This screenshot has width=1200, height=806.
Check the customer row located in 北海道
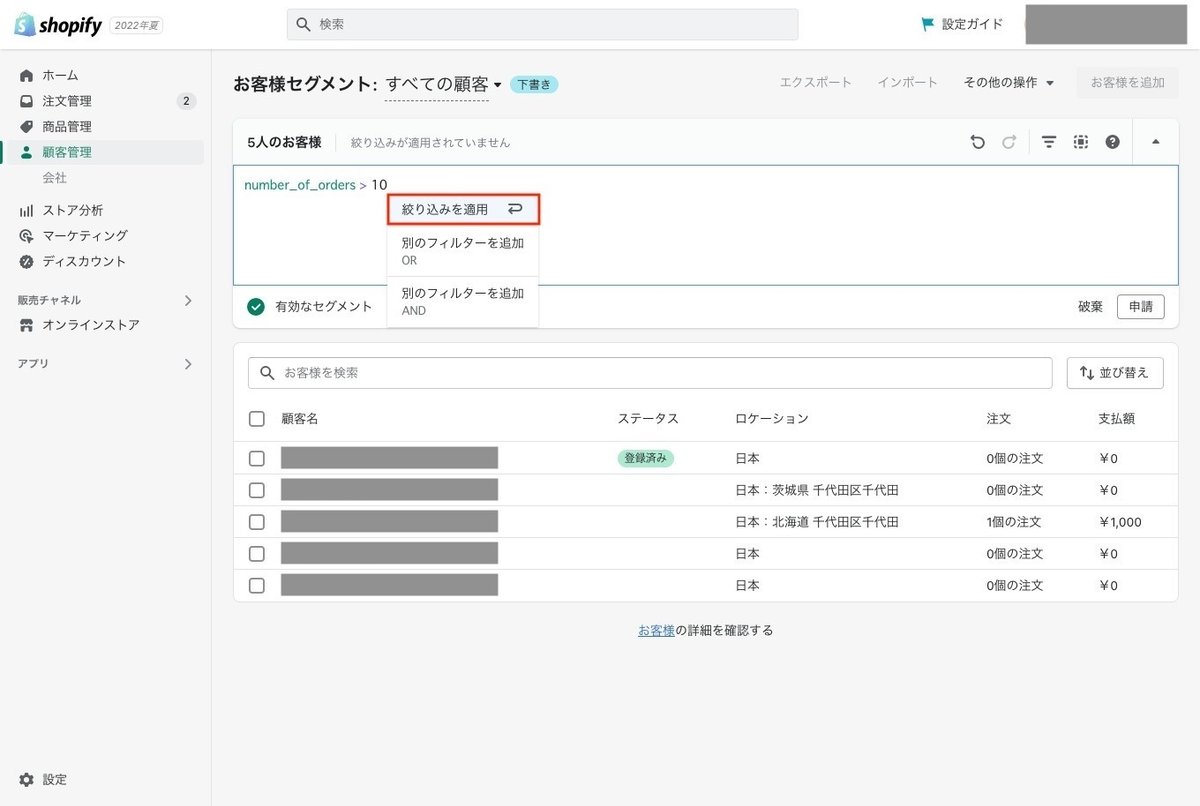click(257, 522)
